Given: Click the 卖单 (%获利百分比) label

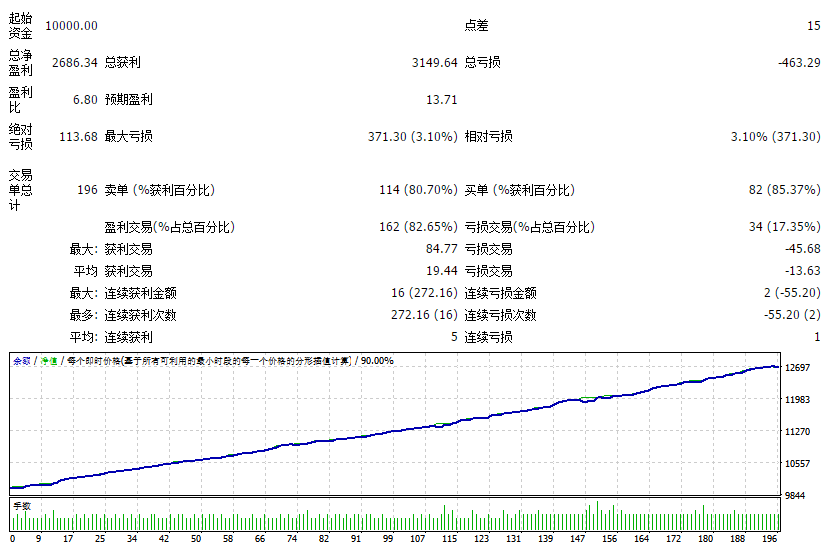Looking at the screenshot, I should tap(160, 190).
